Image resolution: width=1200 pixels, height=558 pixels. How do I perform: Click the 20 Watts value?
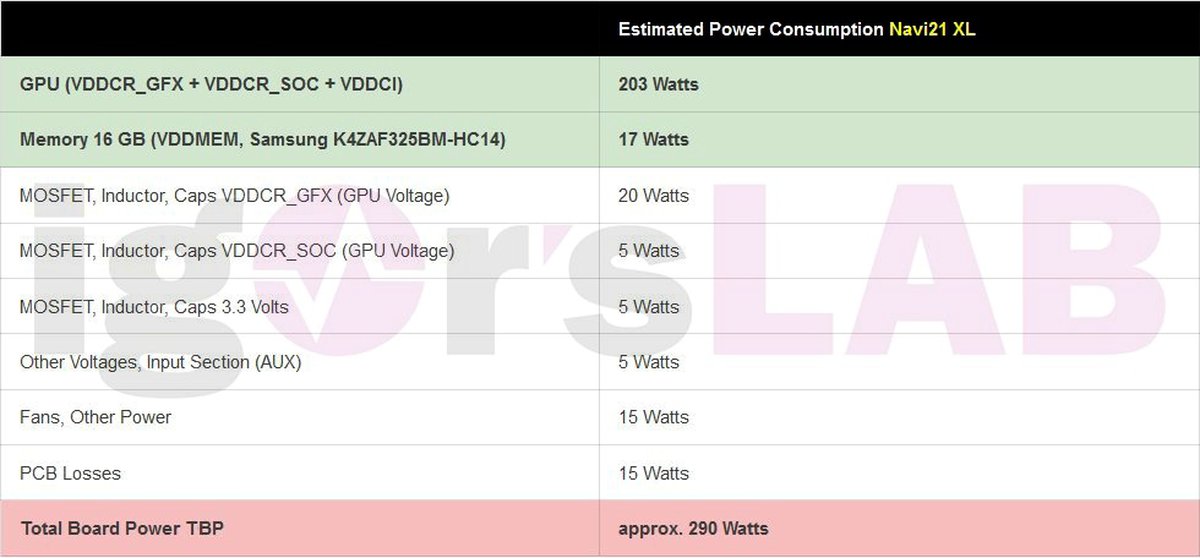pos(653,196)
